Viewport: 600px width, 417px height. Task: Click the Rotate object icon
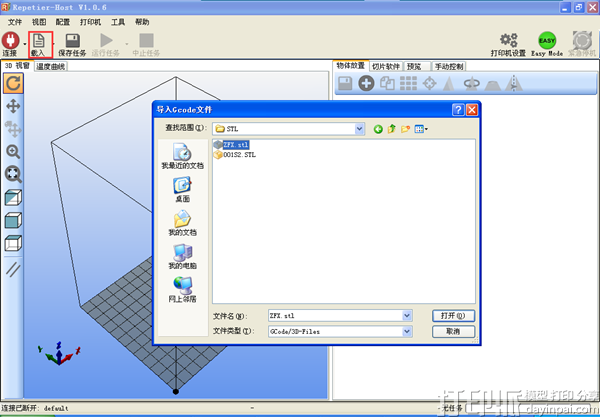pos(471,83)
